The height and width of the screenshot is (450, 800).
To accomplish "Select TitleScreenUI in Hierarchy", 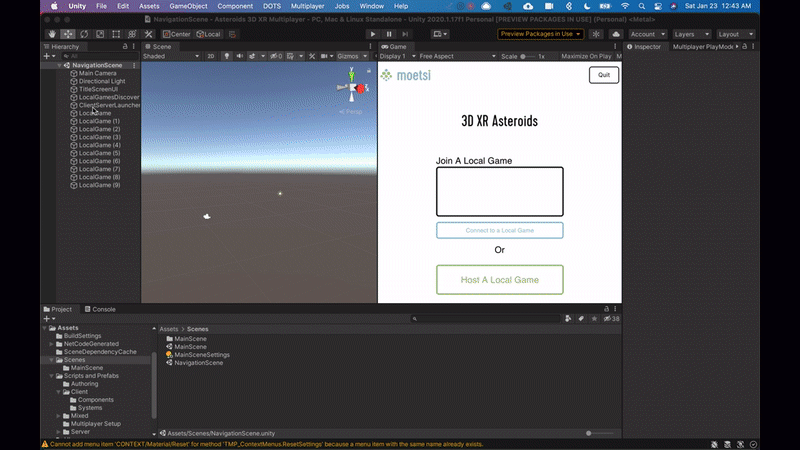I will pos(99,89).
